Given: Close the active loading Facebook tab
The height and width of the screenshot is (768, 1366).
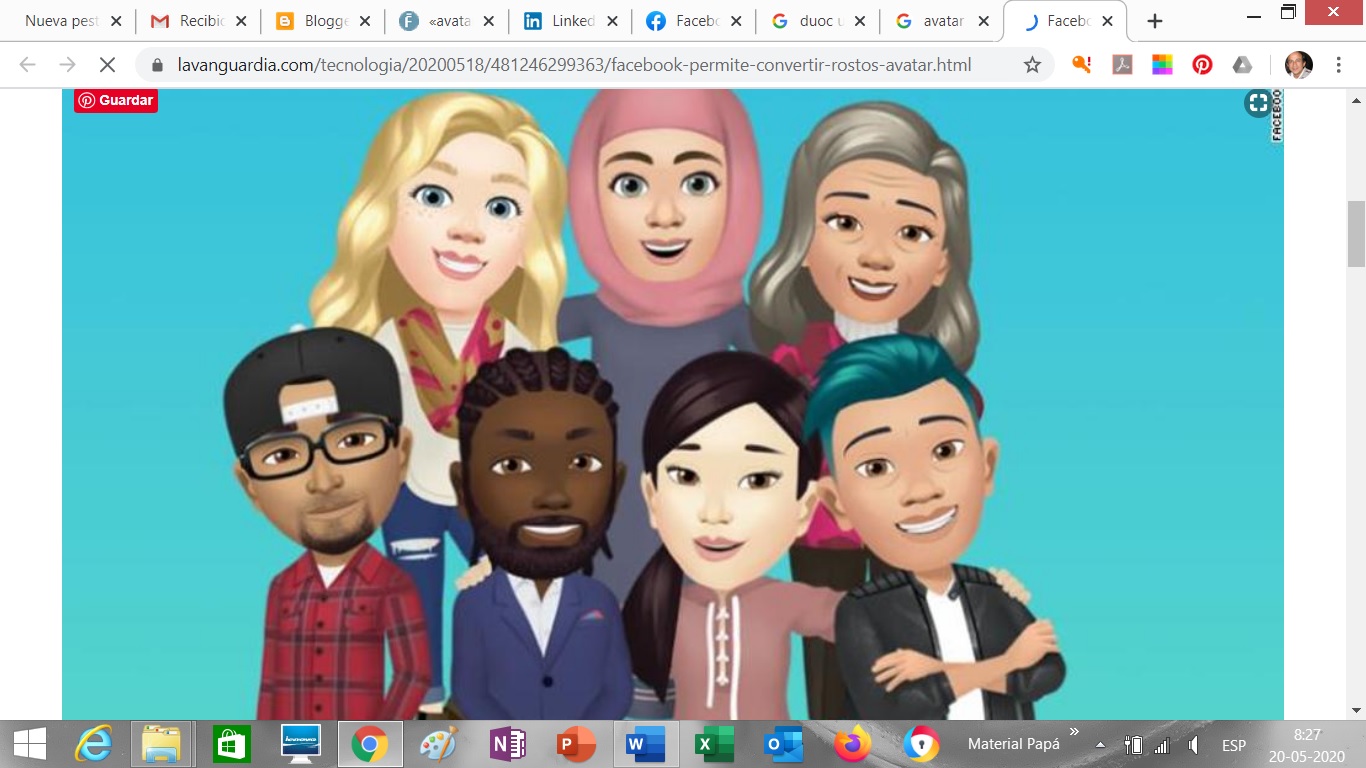Looking at the screenshot, I should click(1107, 21).
